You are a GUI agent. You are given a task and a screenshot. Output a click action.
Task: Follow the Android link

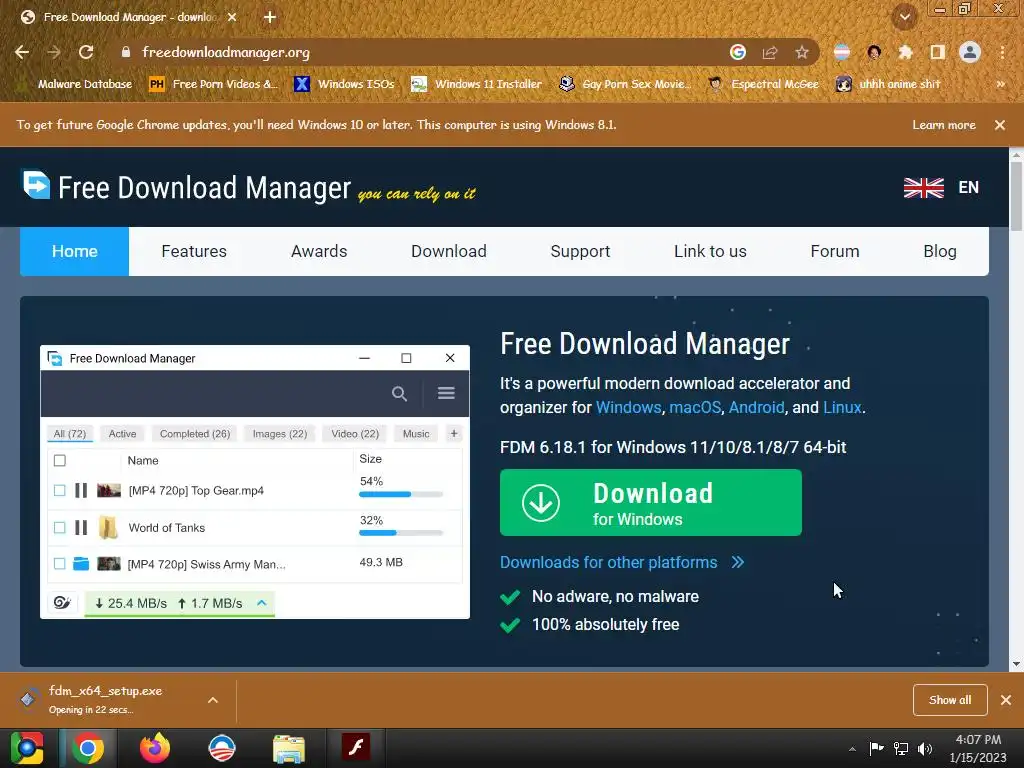756,408
